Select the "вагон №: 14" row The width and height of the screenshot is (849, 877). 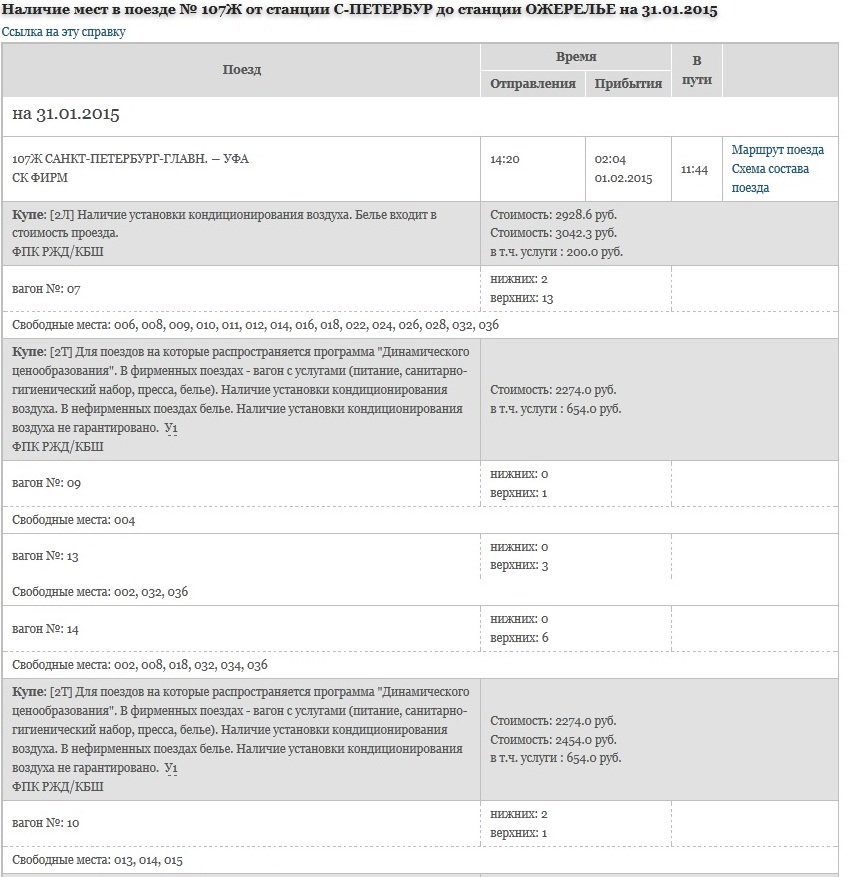[46, 629]
